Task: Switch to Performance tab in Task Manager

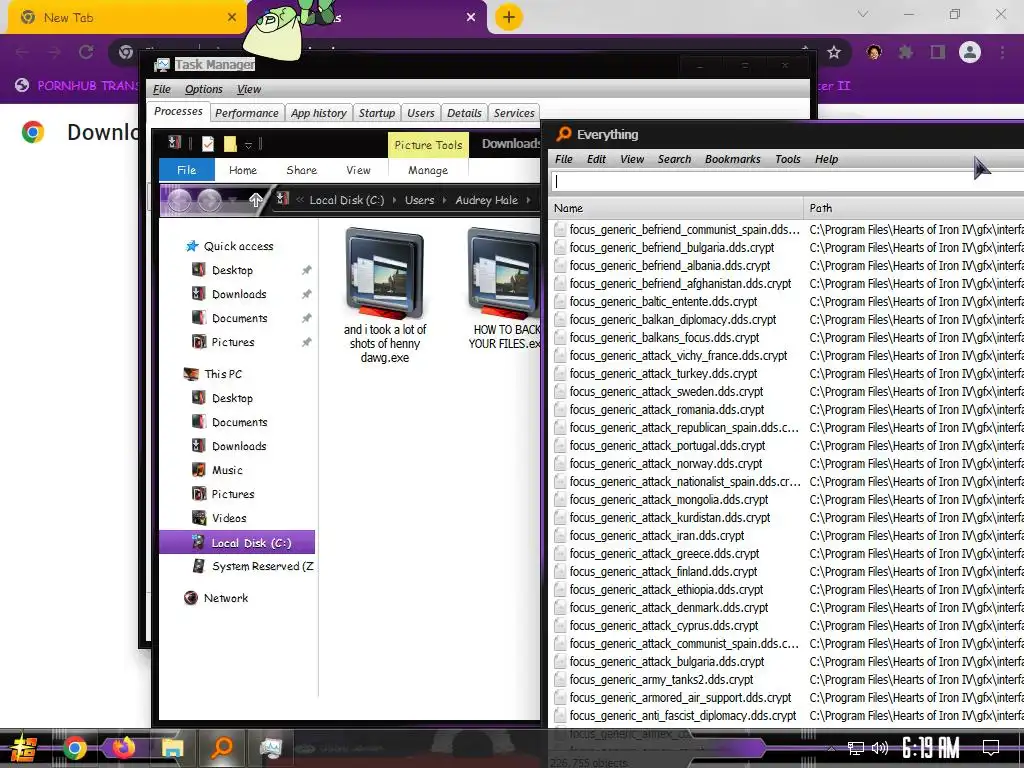Action: 247,113
